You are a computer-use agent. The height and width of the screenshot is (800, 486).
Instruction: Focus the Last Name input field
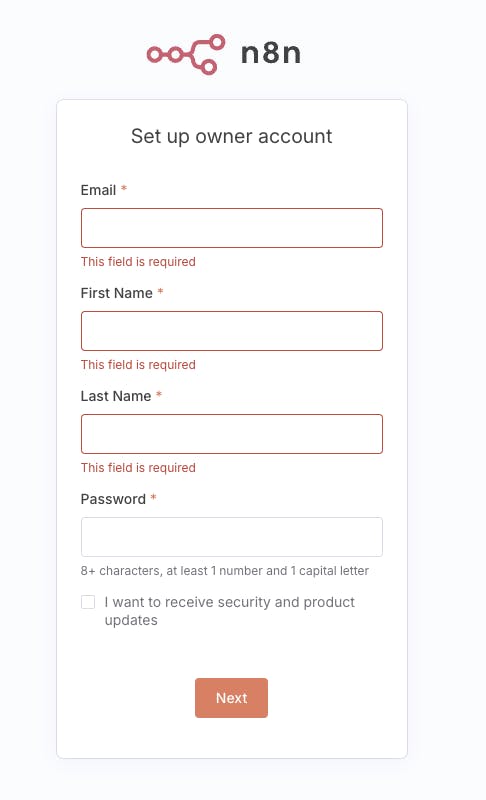click(232, 434)
